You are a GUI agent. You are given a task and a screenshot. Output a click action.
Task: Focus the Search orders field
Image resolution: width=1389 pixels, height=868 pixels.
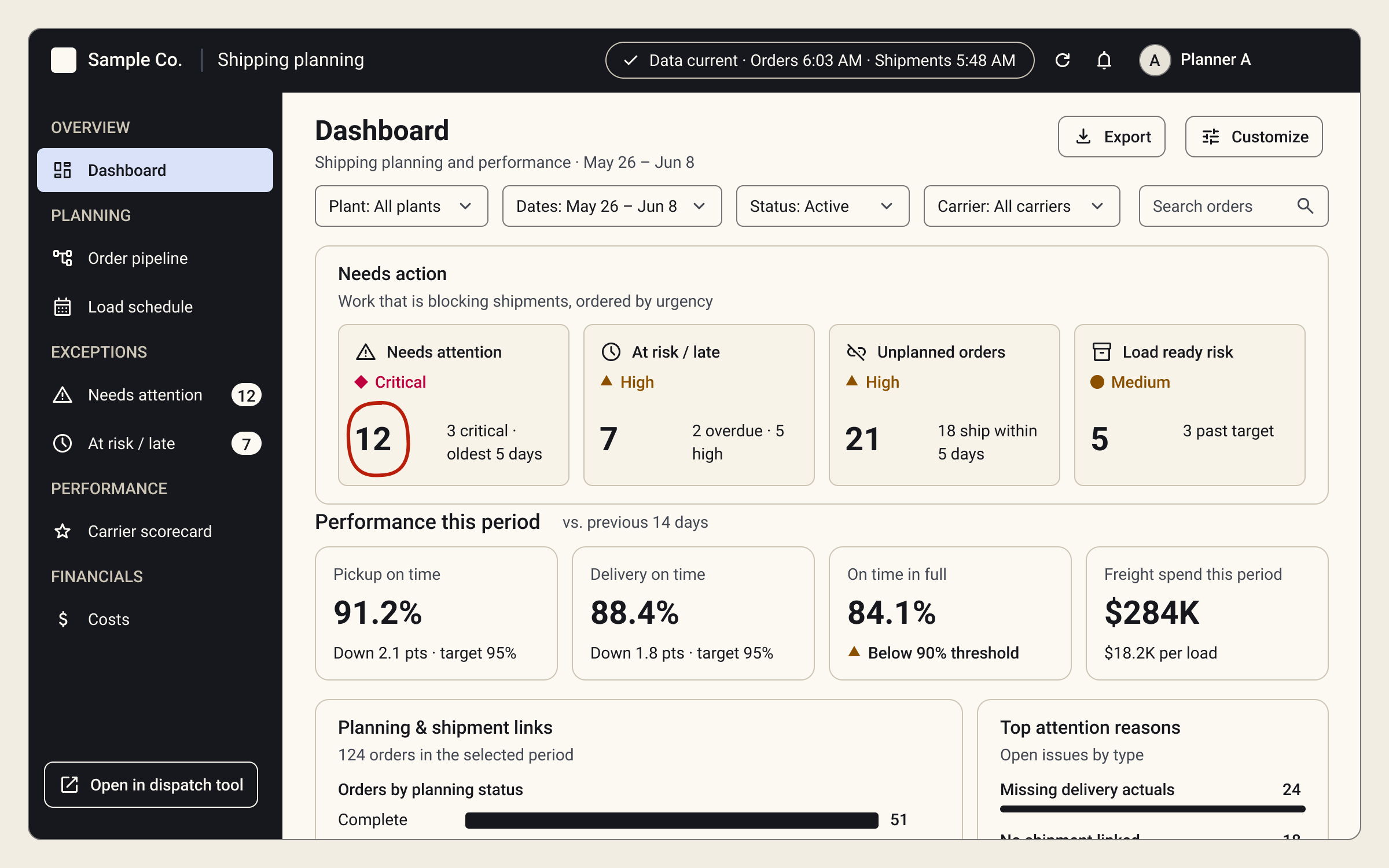tap(1234, 206)
